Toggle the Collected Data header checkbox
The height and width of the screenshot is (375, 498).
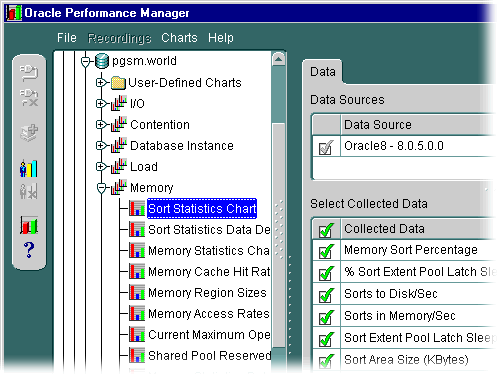tap(326, 230)
